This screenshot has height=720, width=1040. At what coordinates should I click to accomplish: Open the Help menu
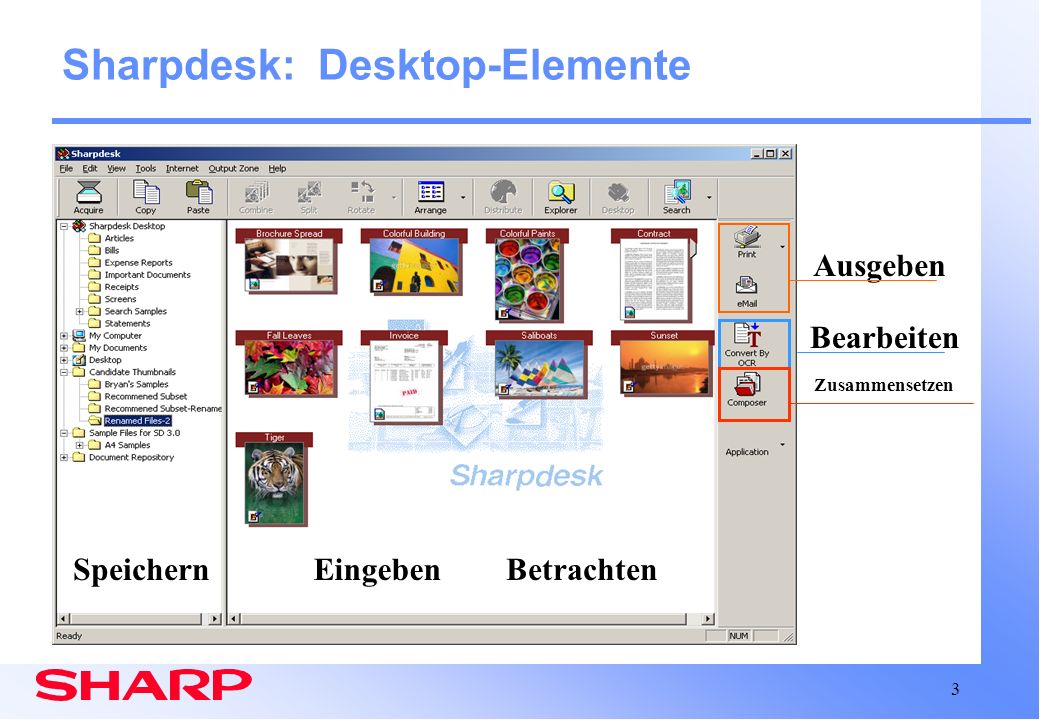click(x=277, y=168)
